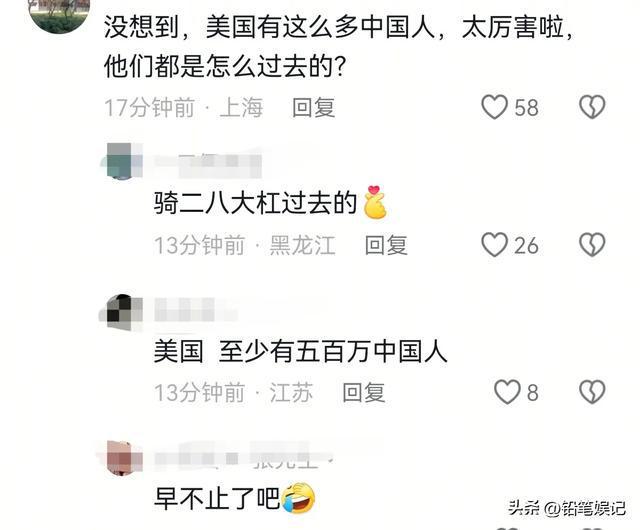This screenshot has height=530, width=640.
Task: Dislike the Shanghai comment via broken heart
Action: click(592, 107)
